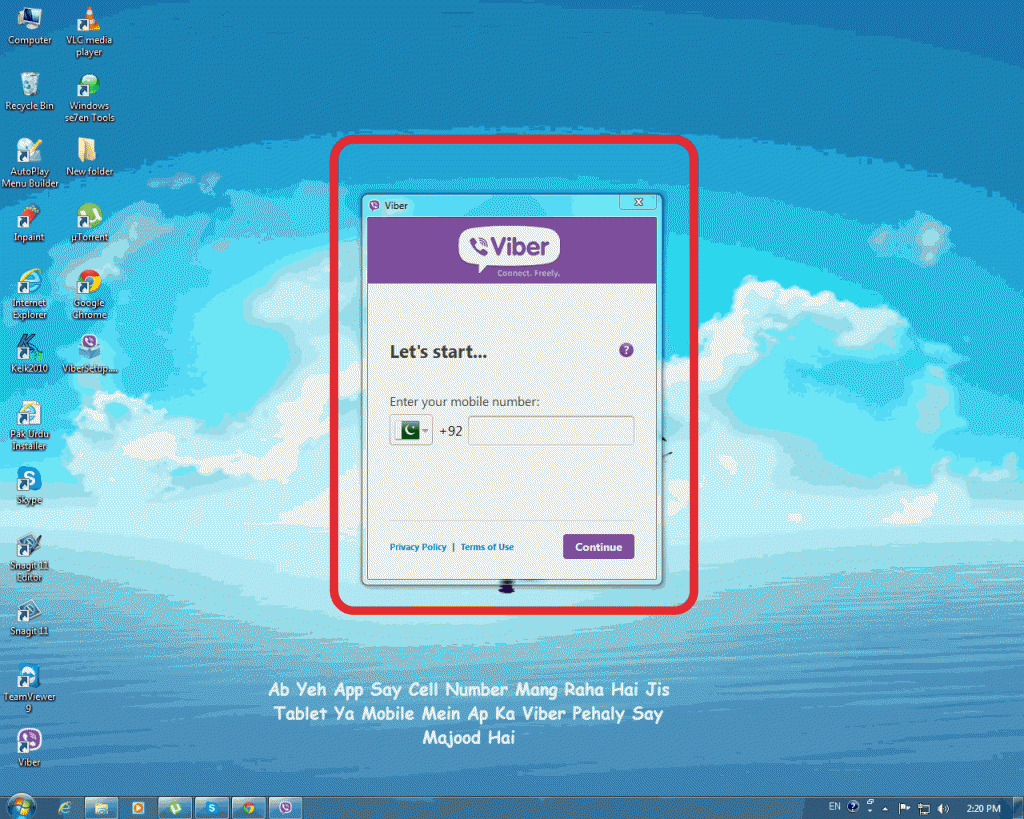Select AutoPlay Menu Builder icon
This screenshot has height=819, width=1024.
[29, 163]
